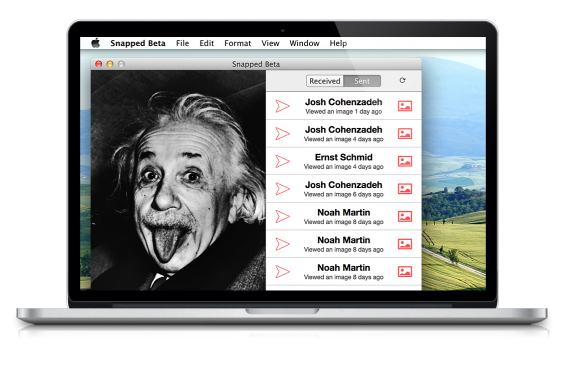Open image icon in Ernst Schmid row
Viewport: 568px width, 365px height.
coord(405,161)
